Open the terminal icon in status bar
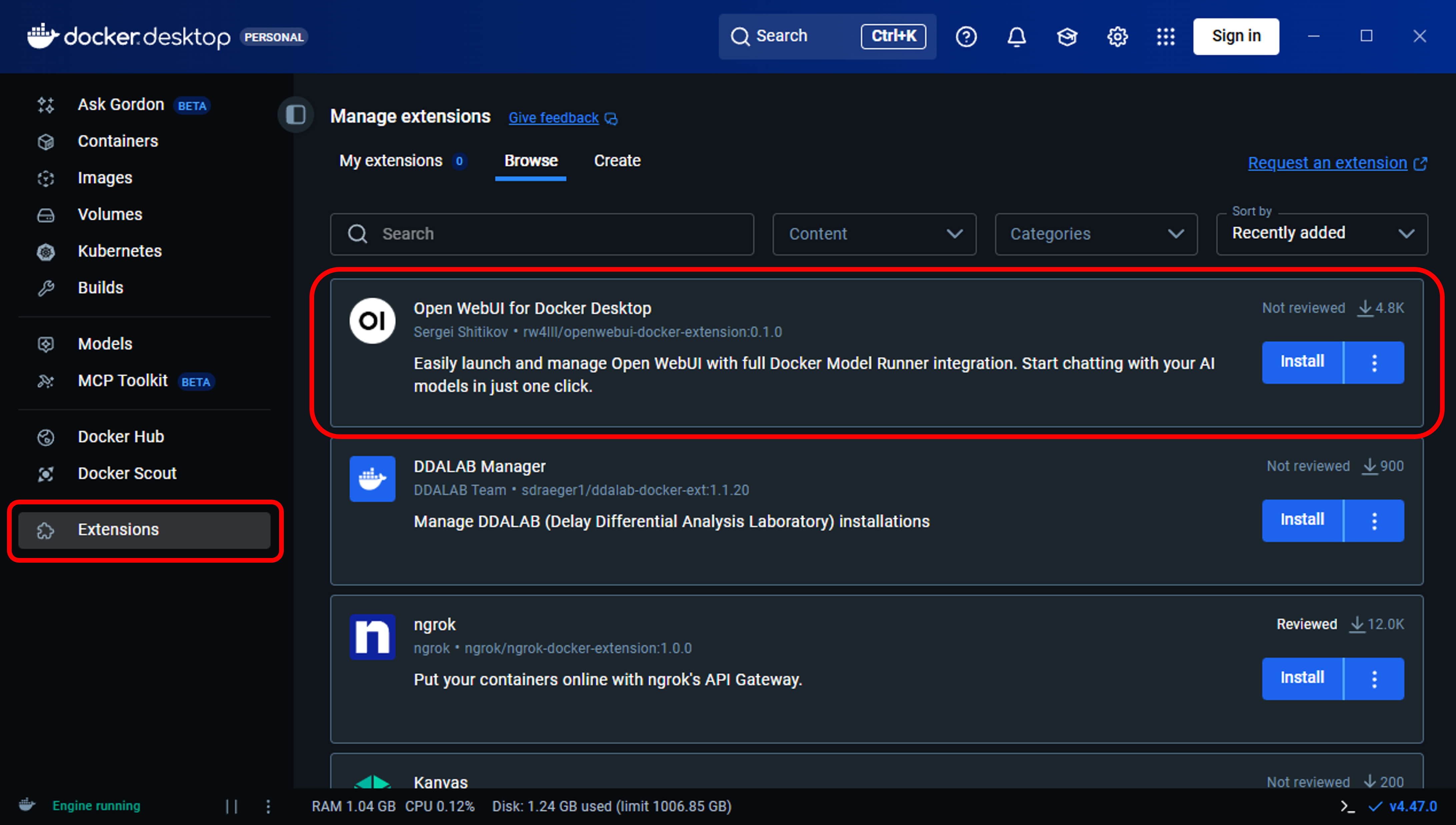Viewport: 1456px width, 825px height. pos(1347,806)
